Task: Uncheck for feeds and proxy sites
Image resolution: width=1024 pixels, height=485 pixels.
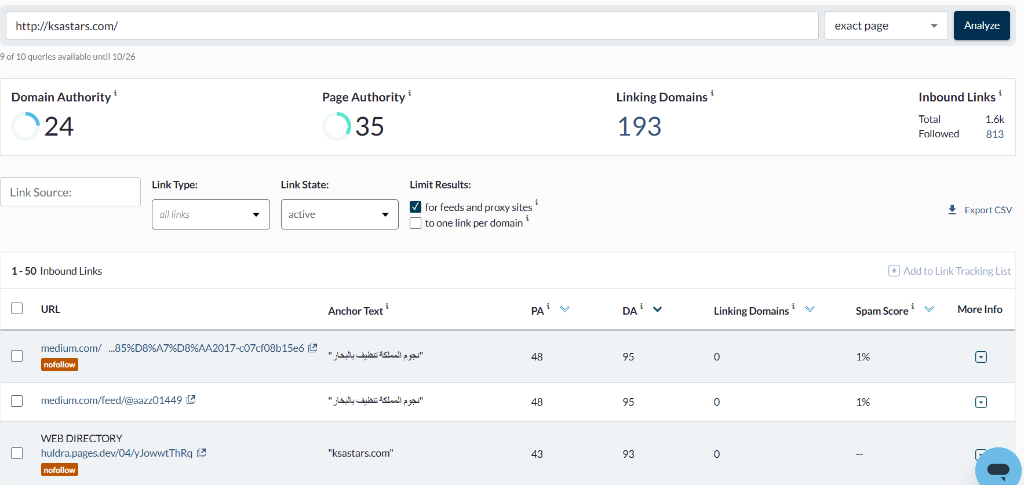Action: coord(415,207)
